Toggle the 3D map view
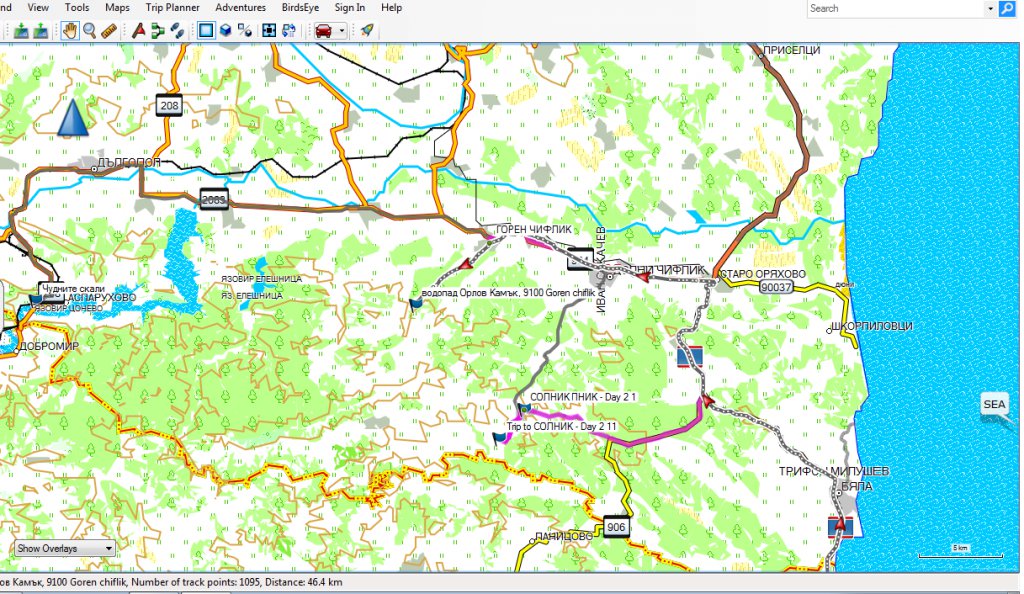Viewport: 1024px width, 594px height. [x=226, y=30]
